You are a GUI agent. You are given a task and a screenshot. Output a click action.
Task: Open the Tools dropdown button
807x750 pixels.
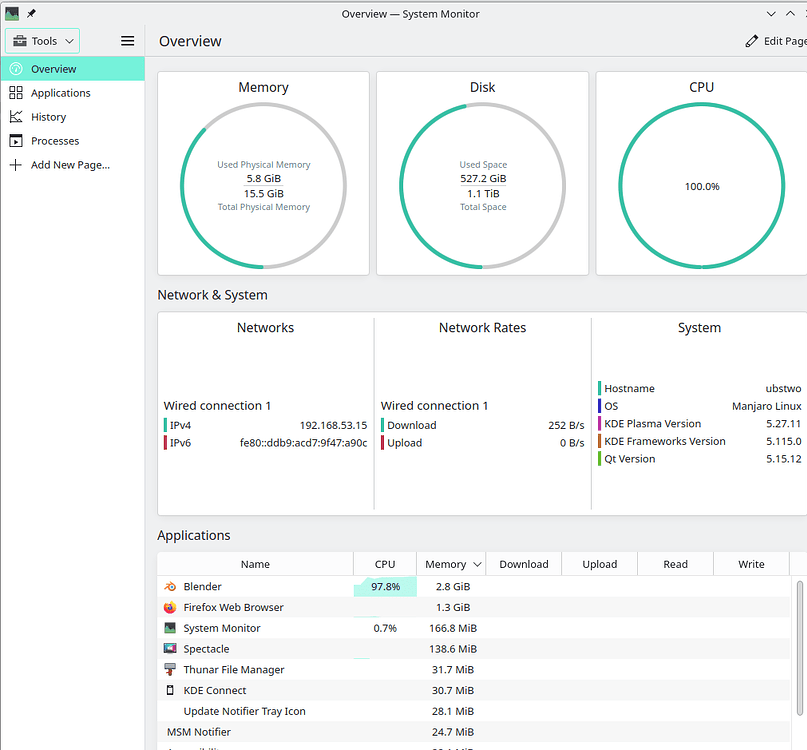[43, 41]
